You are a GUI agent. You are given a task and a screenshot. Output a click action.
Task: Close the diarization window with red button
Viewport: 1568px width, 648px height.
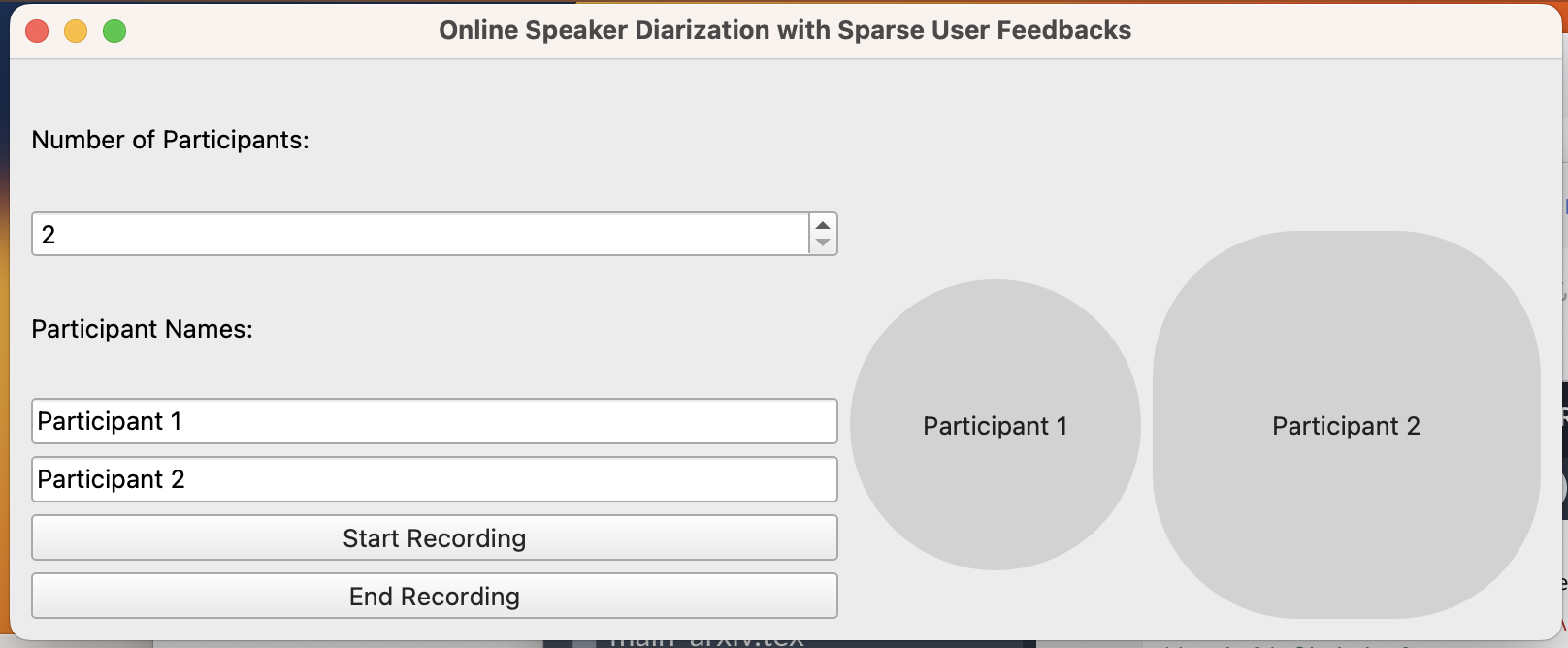coord(37,31)
